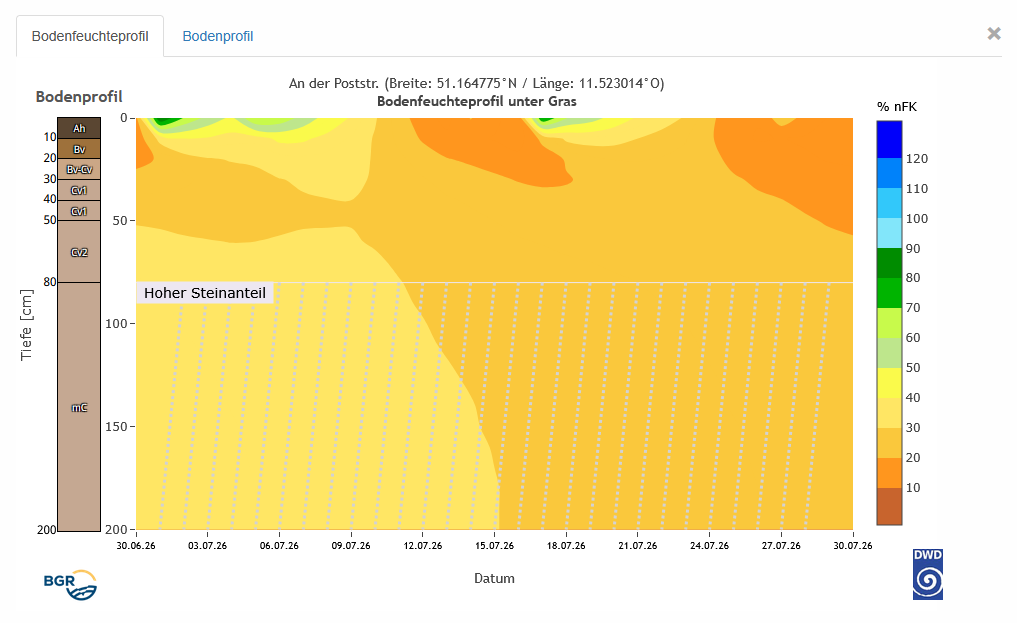Select the Cv2 soil horizon layer
The image size is (1017, 623).
[79, 252]
